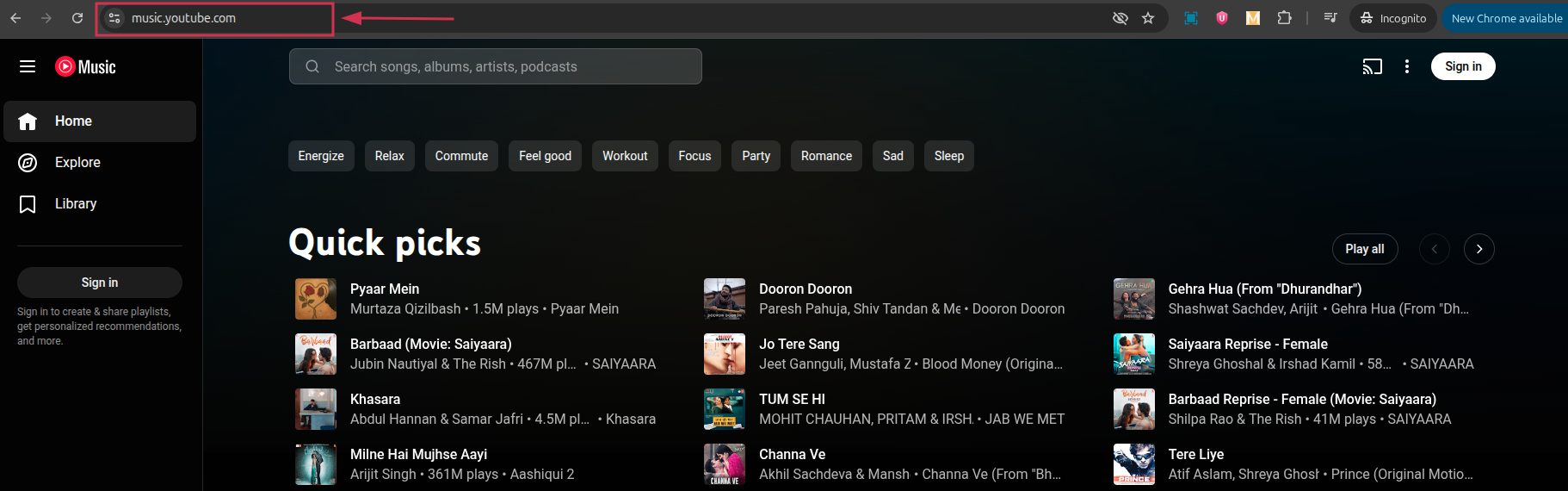Select the Romance mood chip
This screenshot has height=491, width=1568.
click(826, 156)
